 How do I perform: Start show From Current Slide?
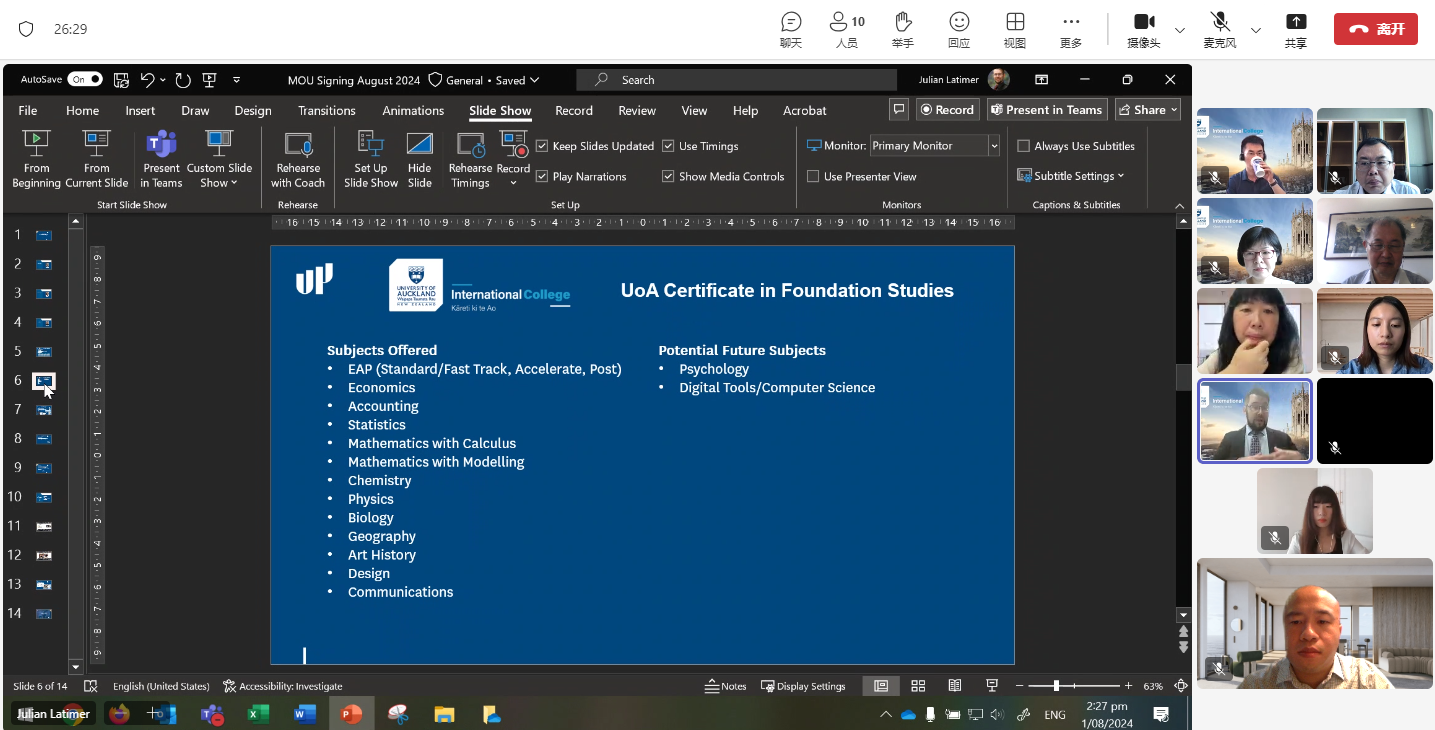click(x=96, y=159)
